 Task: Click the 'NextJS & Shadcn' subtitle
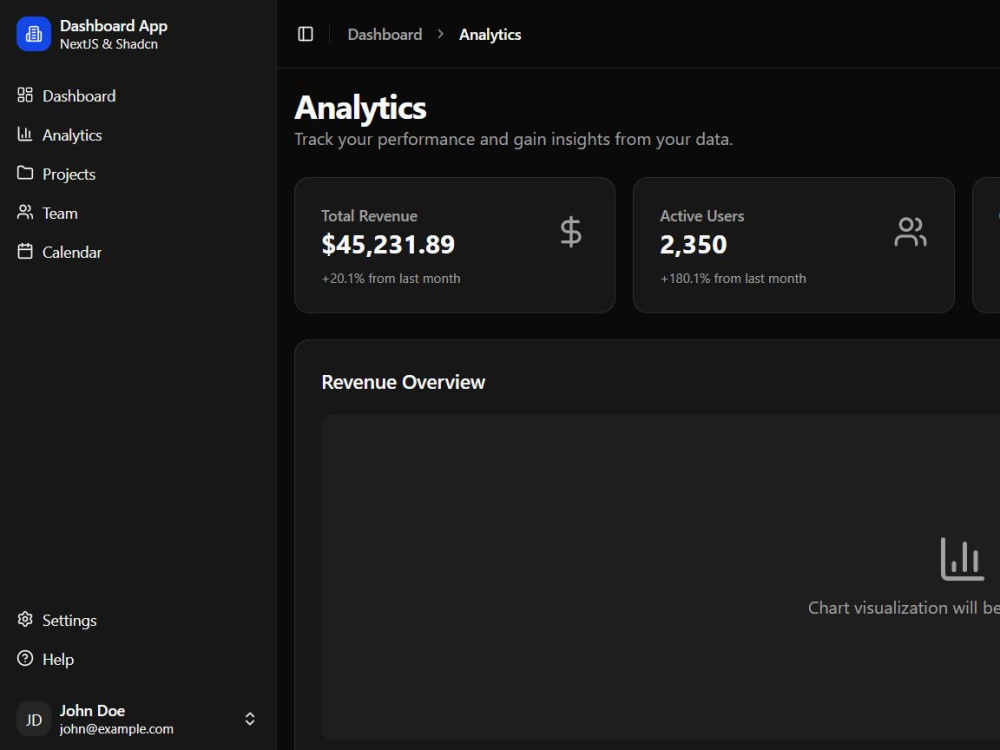coord(109,44)
